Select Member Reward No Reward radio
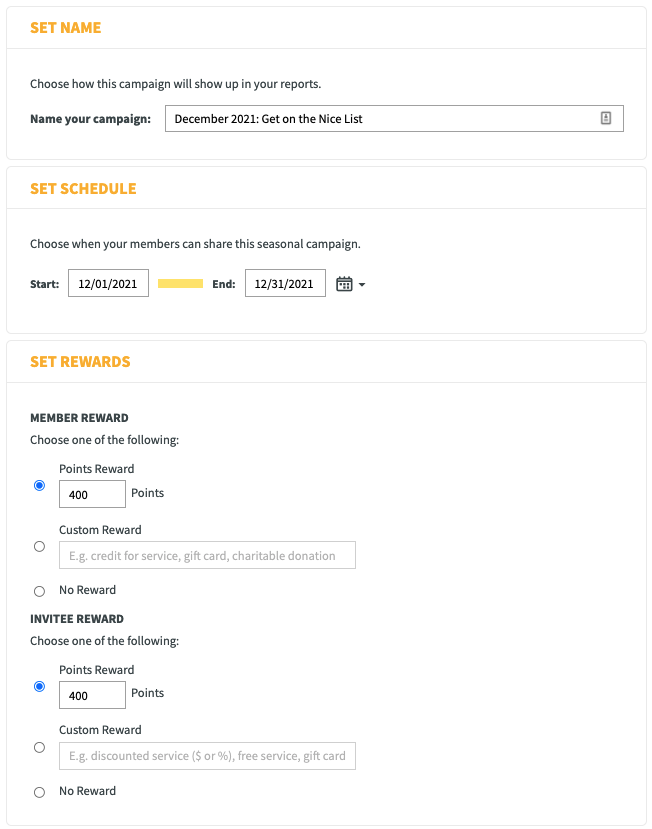Viewport: 652px width, 829px height. click(39, 591)
